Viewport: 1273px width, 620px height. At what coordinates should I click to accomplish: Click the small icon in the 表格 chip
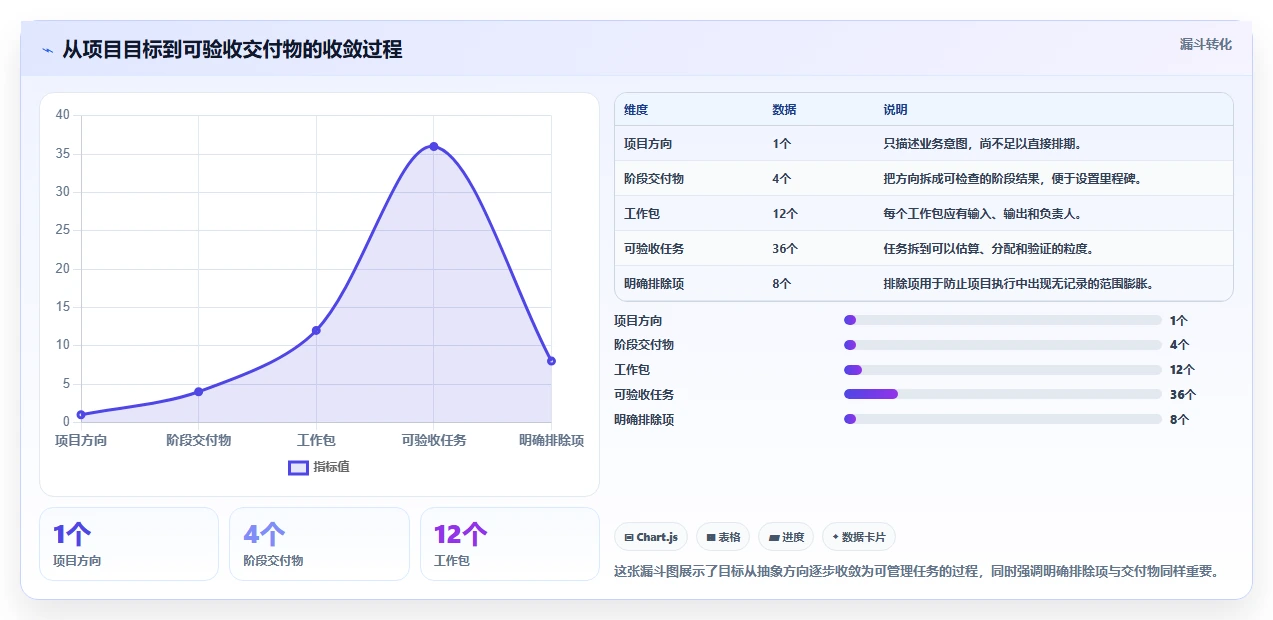[x=711, y=537]
